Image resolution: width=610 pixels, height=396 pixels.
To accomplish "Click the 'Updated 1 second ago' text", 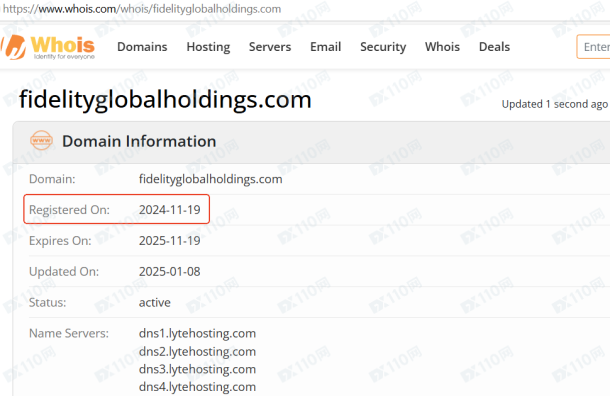I will [x=554, y=104].
